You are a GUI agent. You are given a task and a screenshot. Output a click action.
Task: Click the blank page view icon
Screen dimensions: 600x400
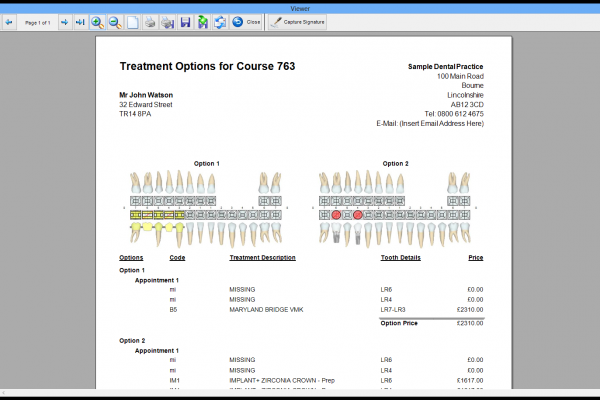(132, 23)
